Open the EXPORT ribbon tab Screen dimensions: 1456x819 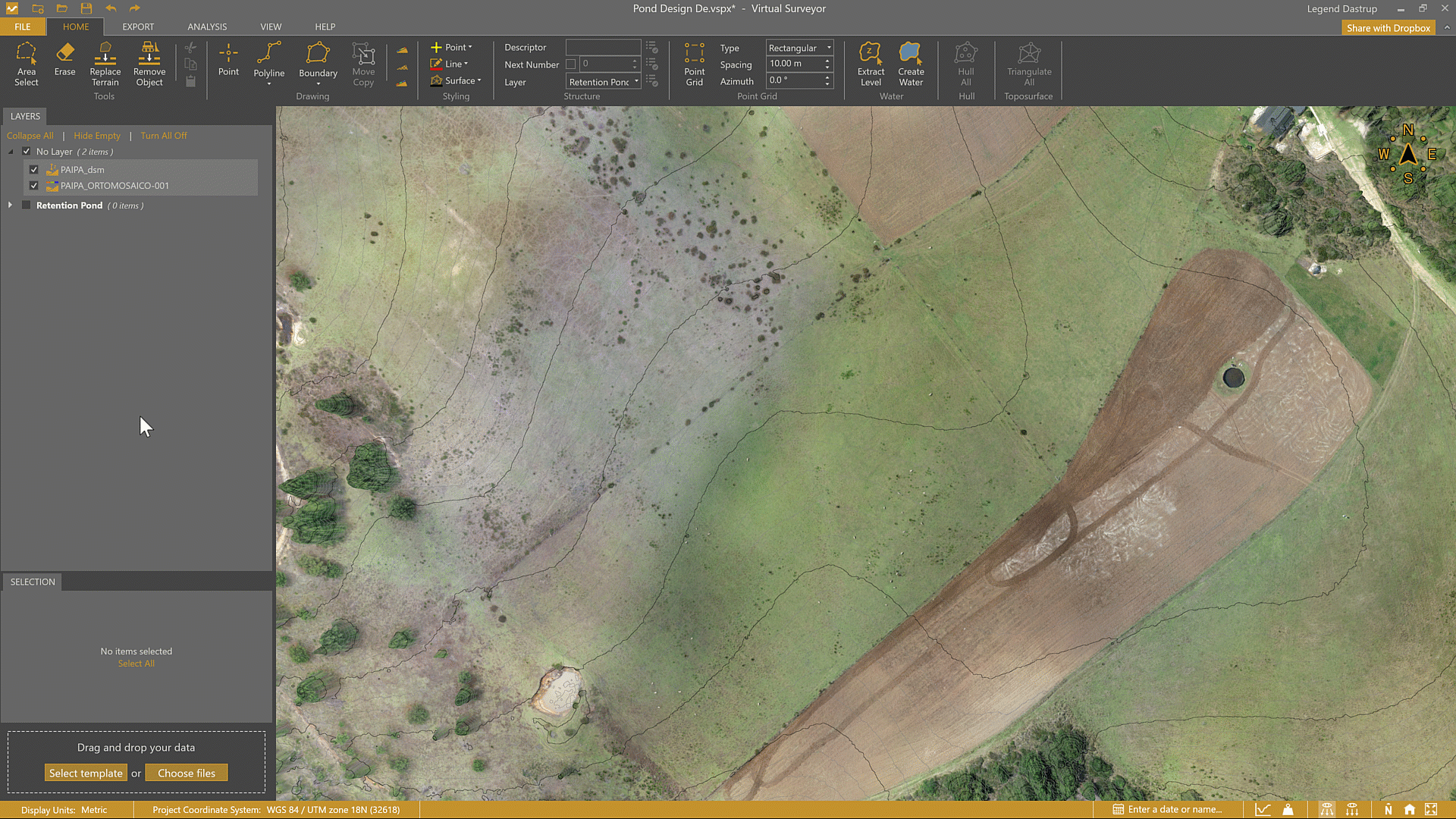point(138,27)
